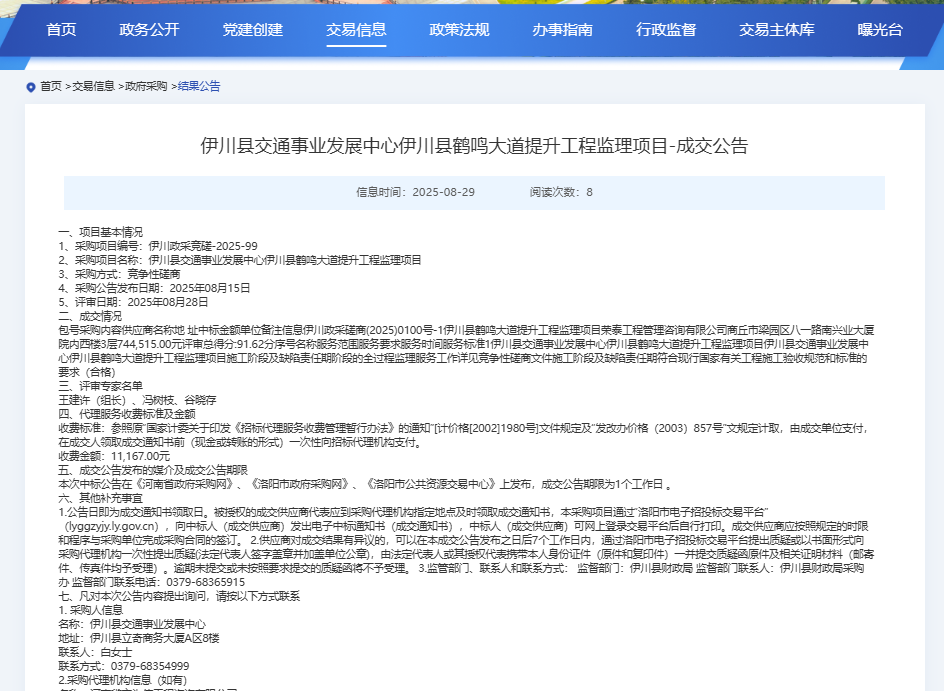Click the expert names line starting 王建许
Viewport: 944px width, 691px height.
(137, 400)
